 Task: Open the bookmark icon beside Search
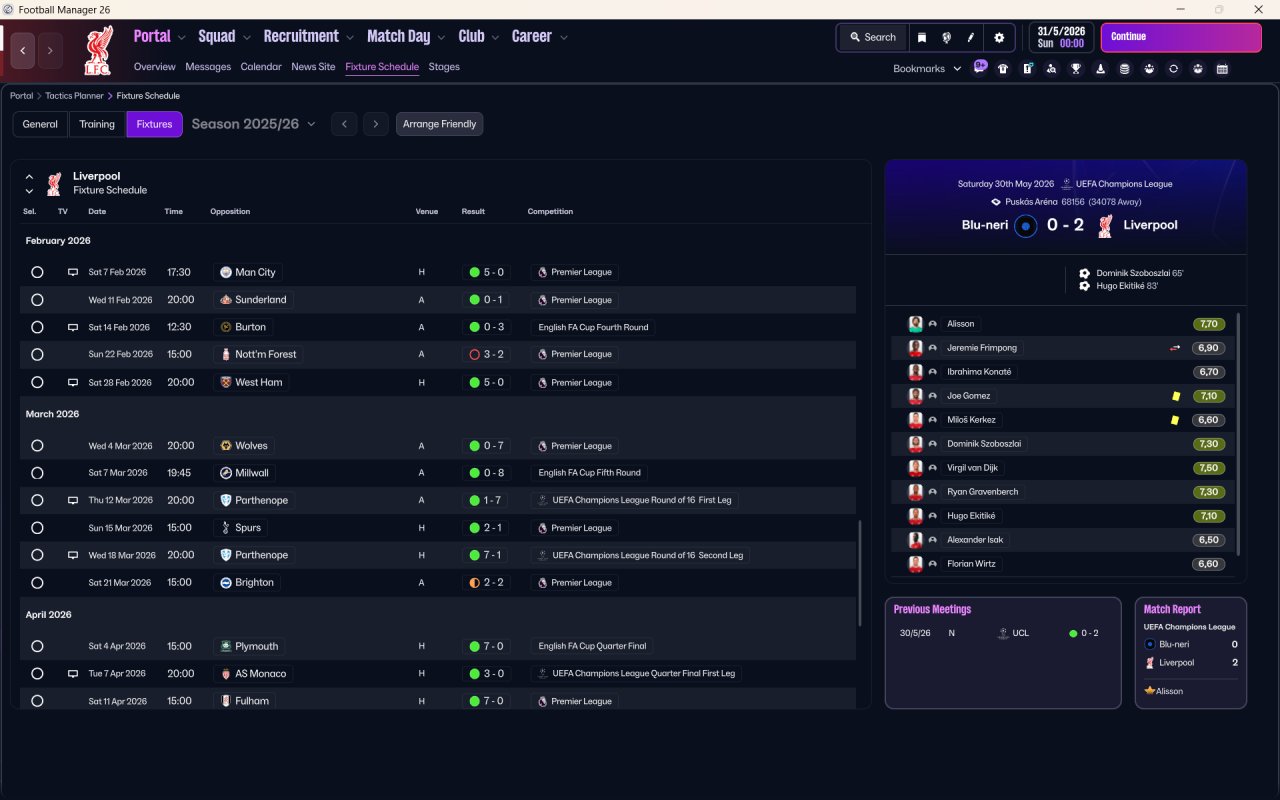(x=922, y=37)
